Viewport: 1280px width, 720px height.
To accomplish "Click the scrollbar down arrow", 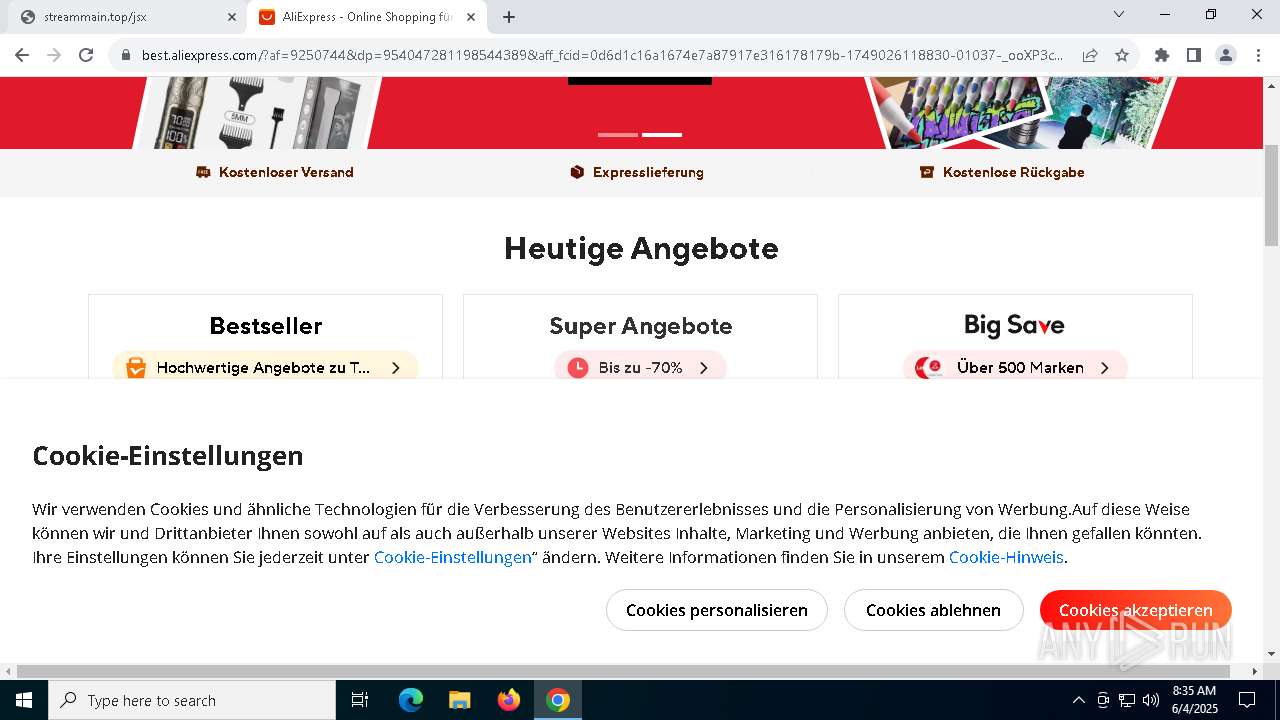I will click(1272, 654).
